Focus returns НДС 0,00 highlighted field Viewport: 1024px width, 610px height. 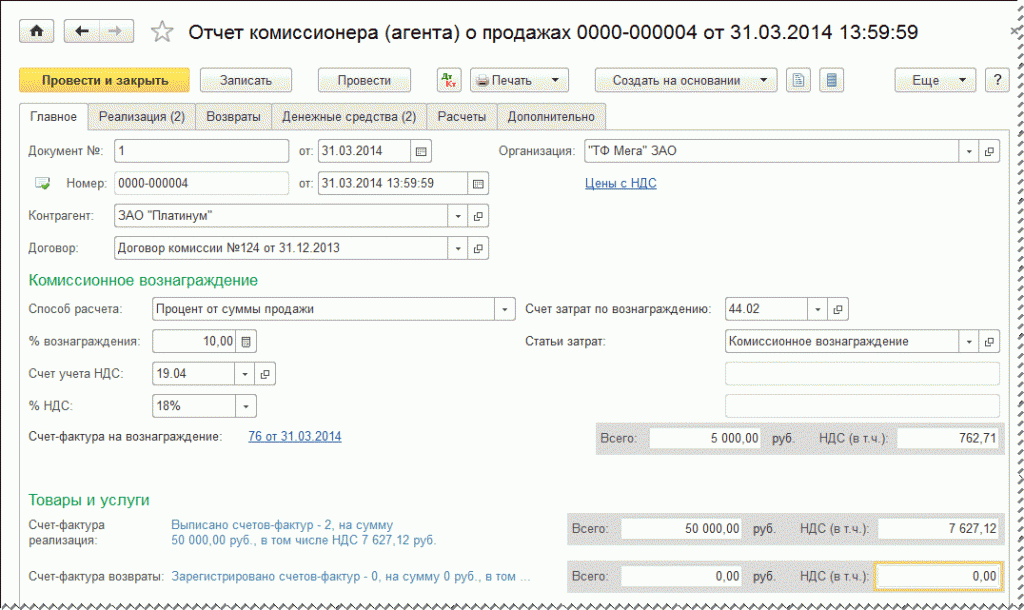pos(938,577)
